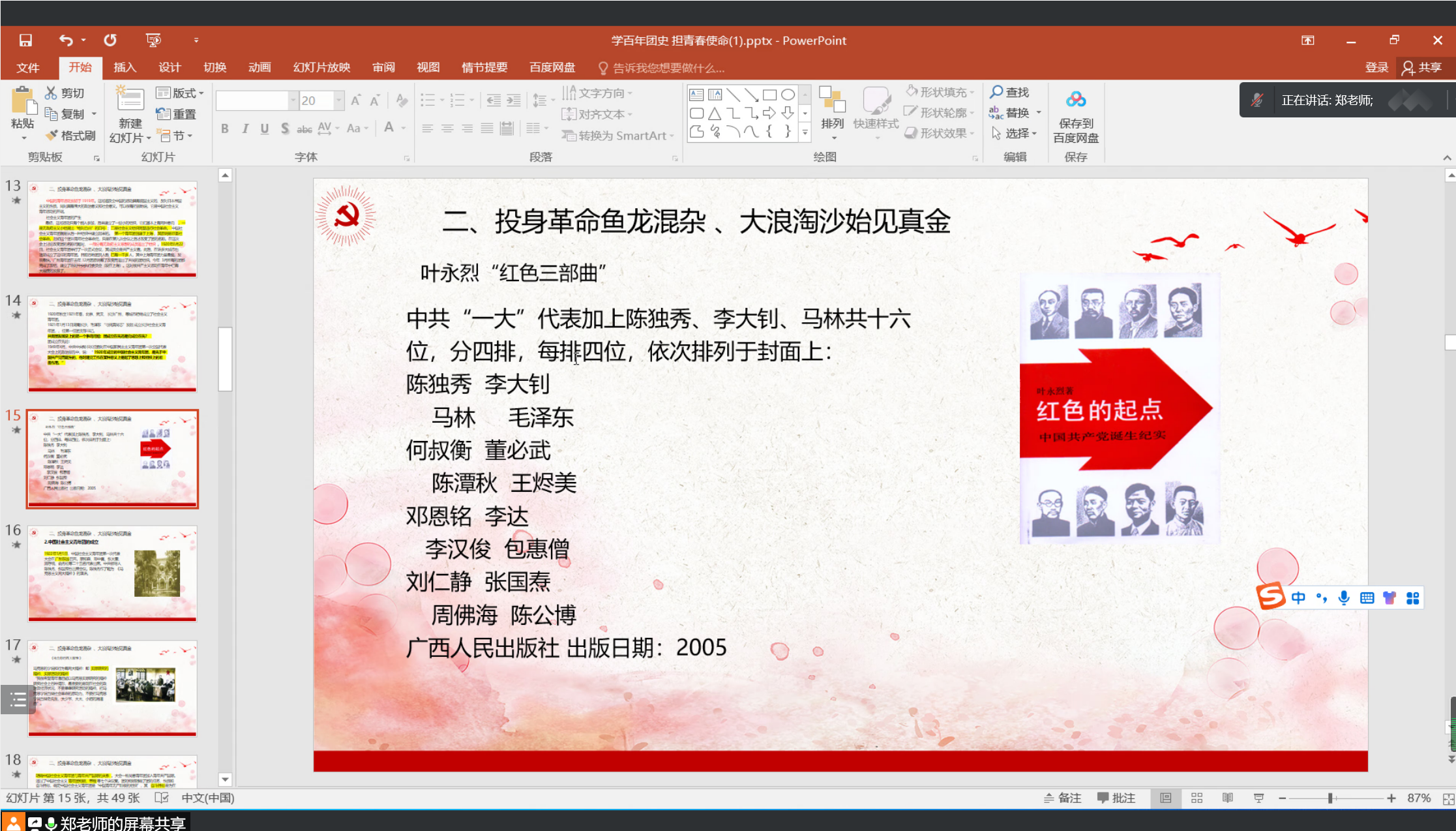The height and width of the screenshot is (831, 1456).
Task: Click the Share button
Action: [x=1422, y=67]
